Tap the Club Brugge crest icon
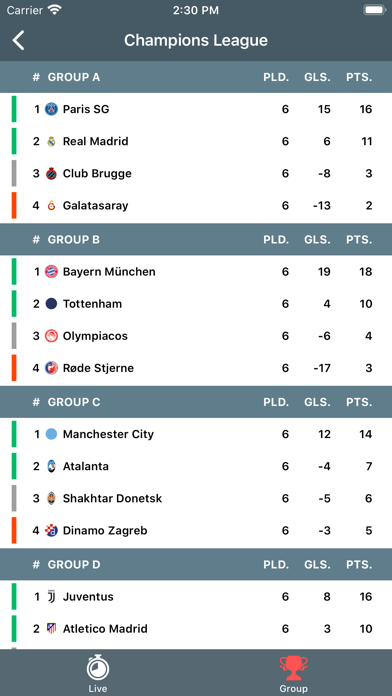The image size is (392, 696). pyautogui.click(x=51, y=173)
